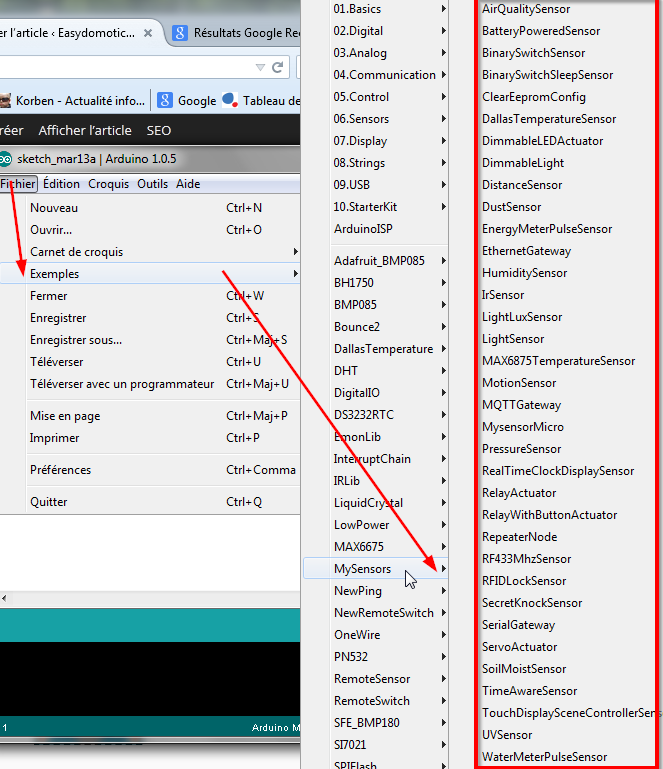Open the Fichier menu
Viewport: 663px width, 769px height.
coord(18,184)
